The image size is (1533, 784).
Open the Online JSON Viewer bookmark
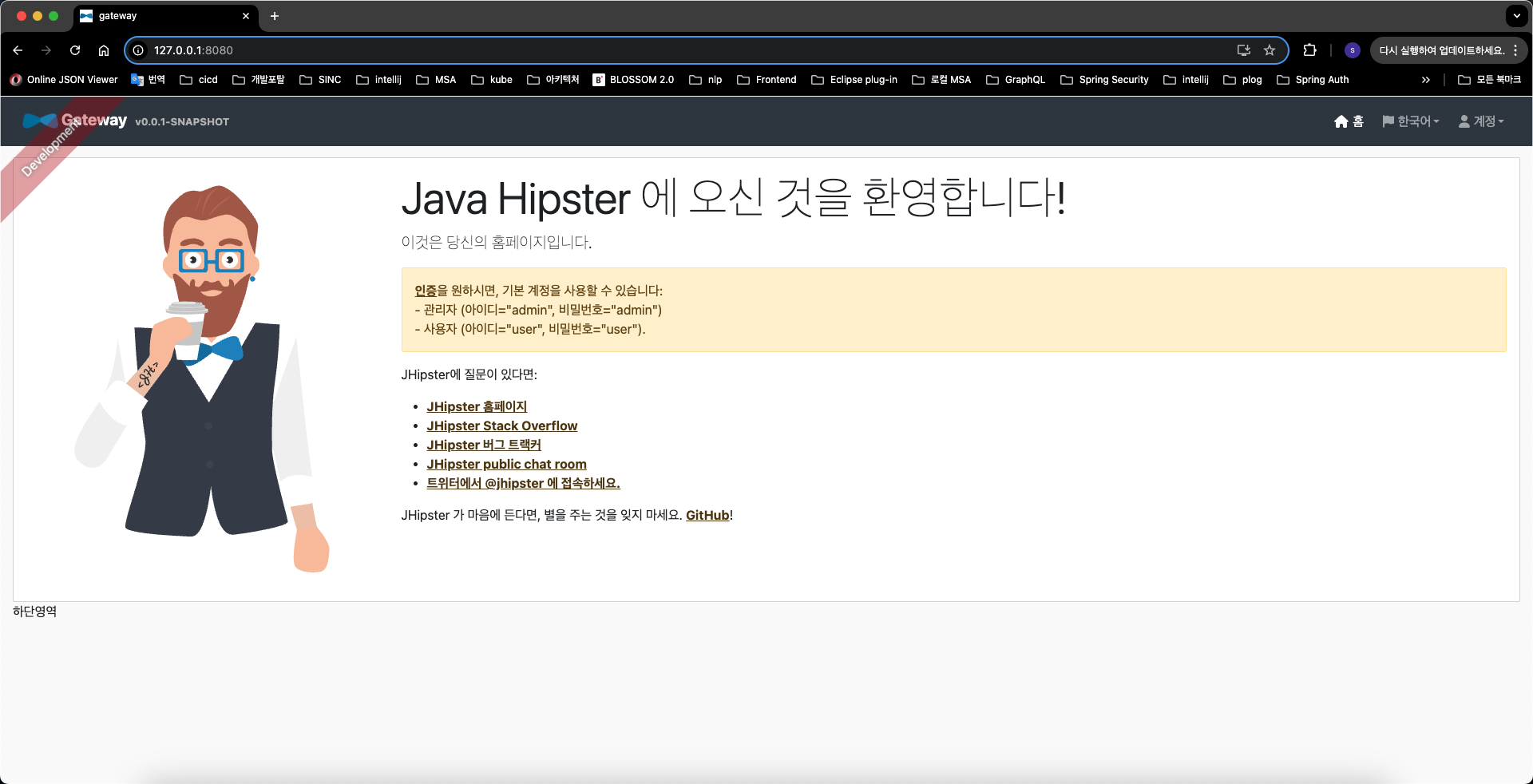click(x=64, y=80)
